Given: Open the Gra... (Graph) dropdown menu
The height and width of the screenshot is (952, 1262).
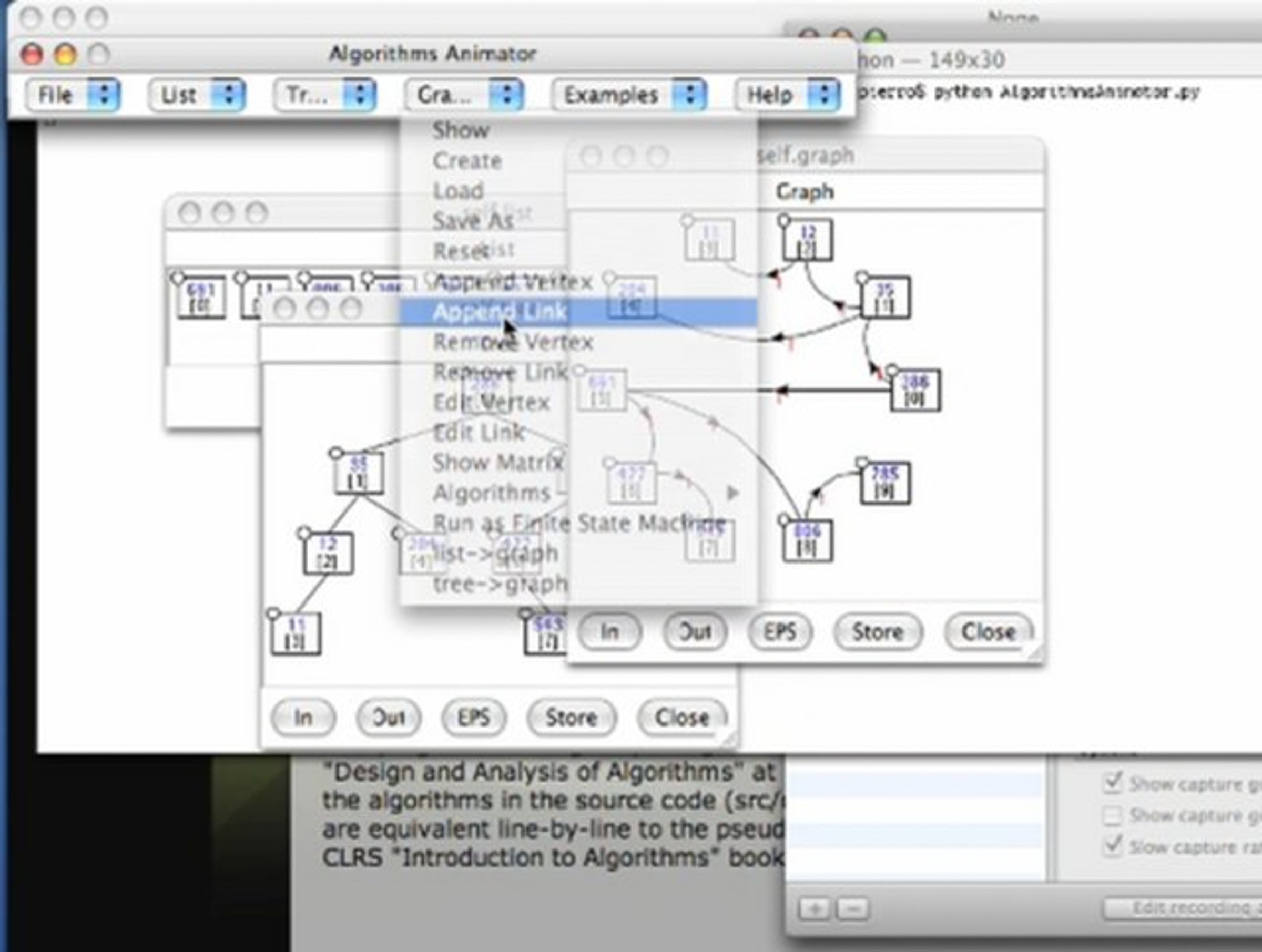Looking at the screenshot, I should click(x=464, y=95).
